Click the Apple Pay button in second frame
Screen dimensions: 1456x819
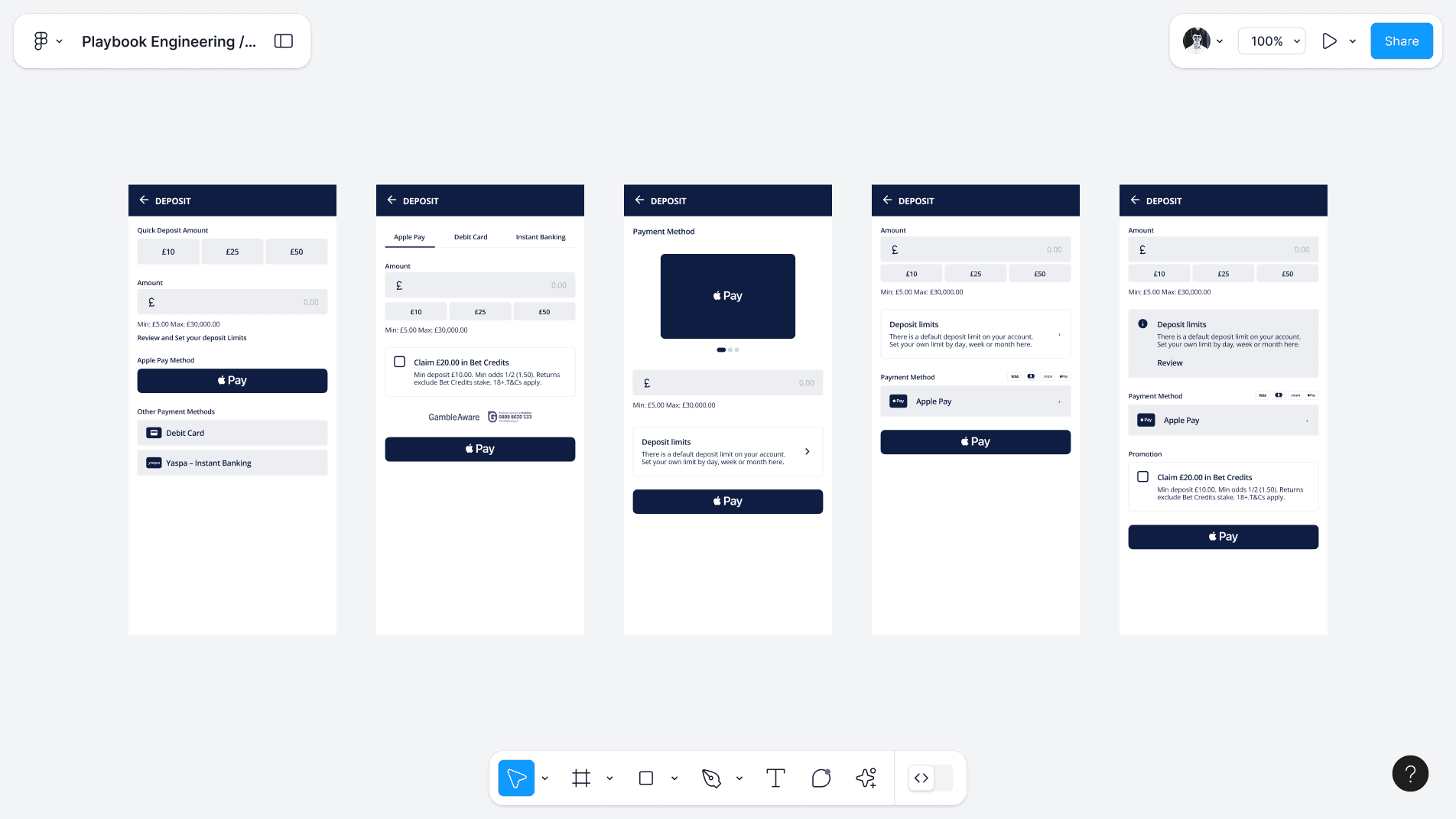pyautogui.click(x=480, y=449)
